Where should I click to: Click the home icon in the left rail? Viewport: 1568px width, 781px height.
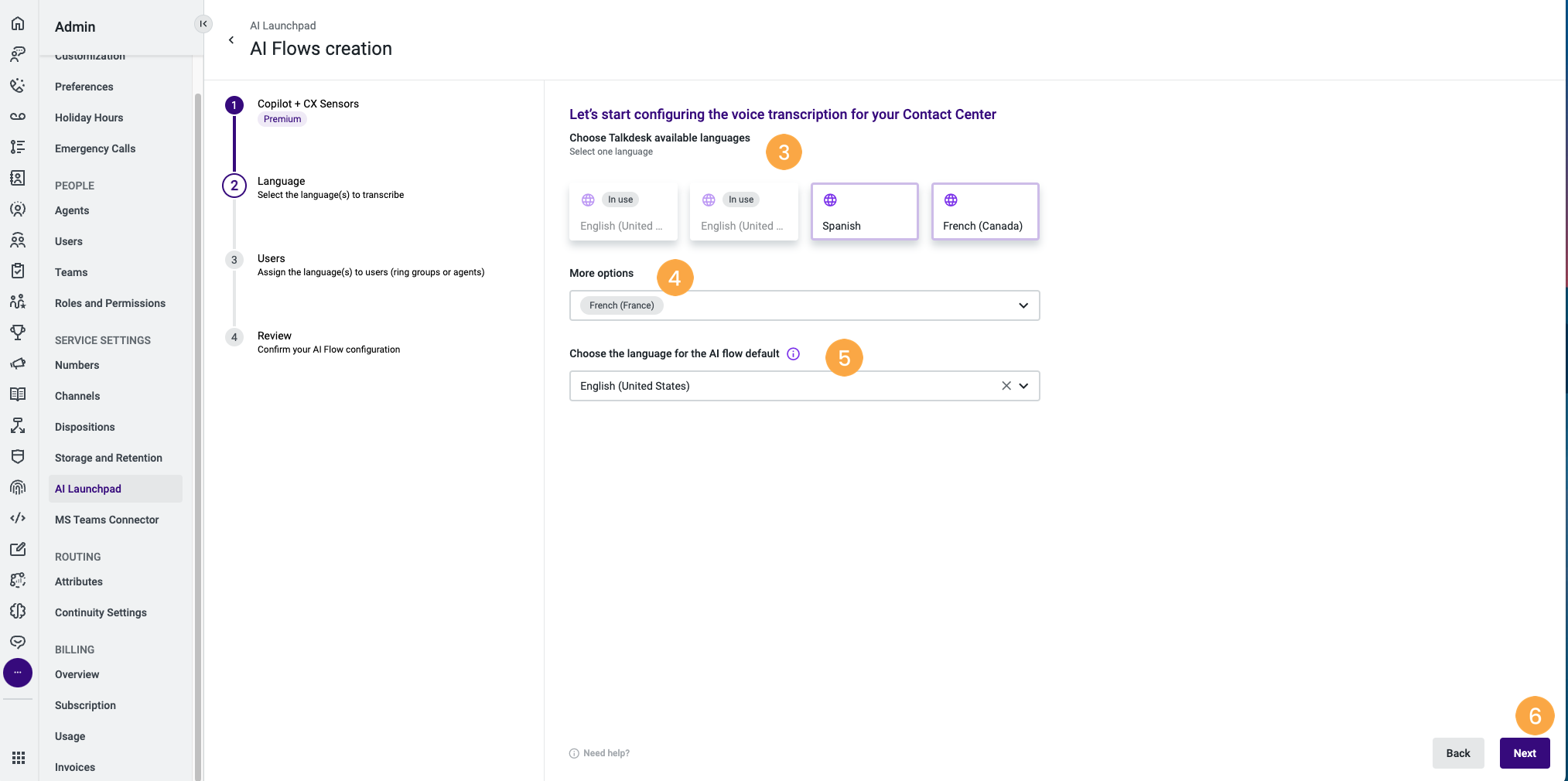click(x=18, y=23)
